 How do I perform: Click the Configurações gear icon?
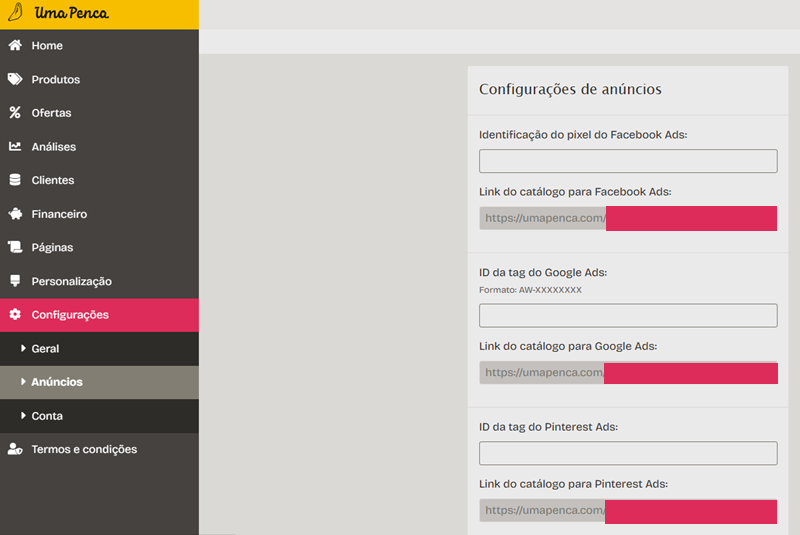click(15, 315)
